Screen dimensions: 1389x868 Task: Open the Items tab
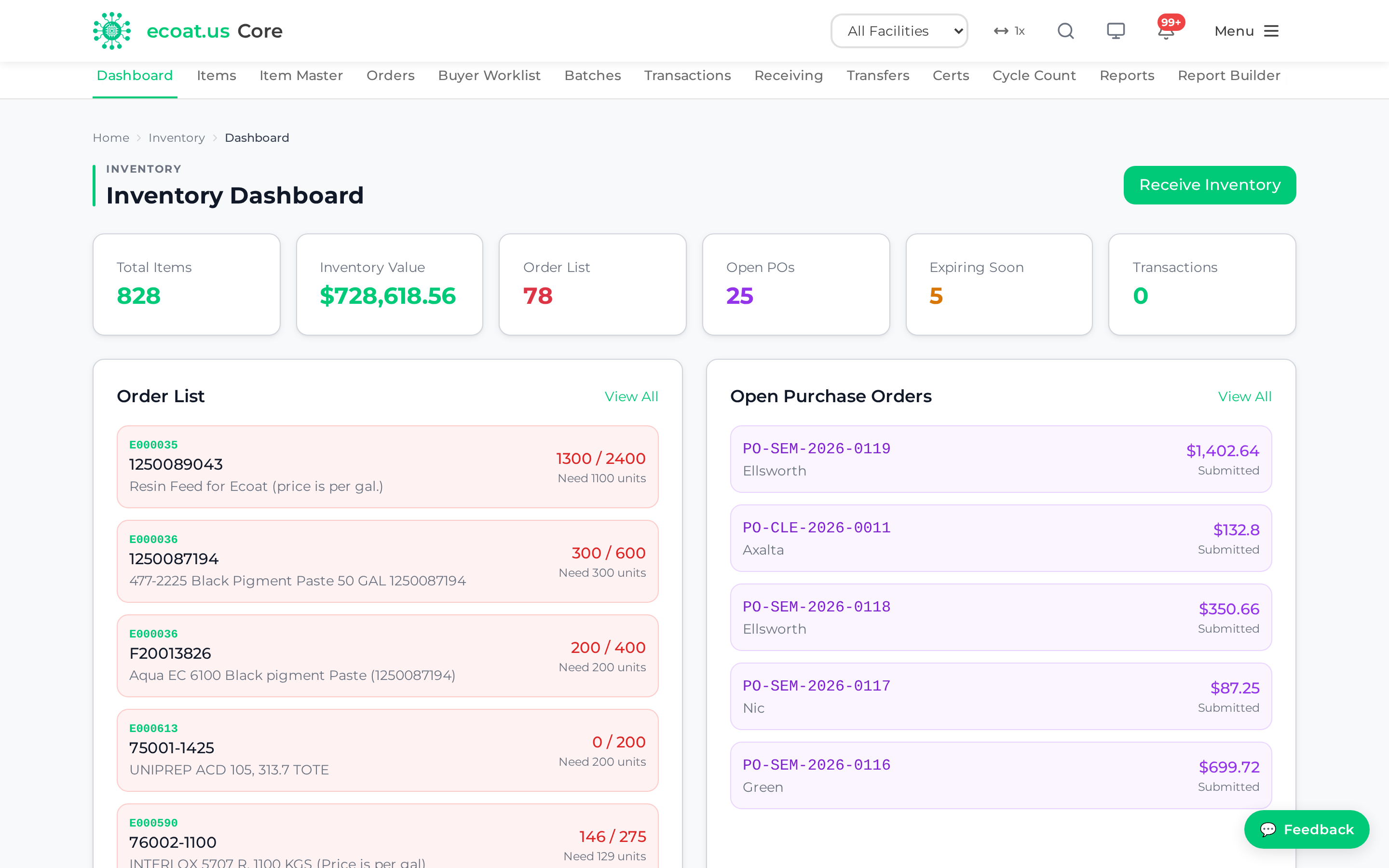pyautogui.click(x=217, y=76)
